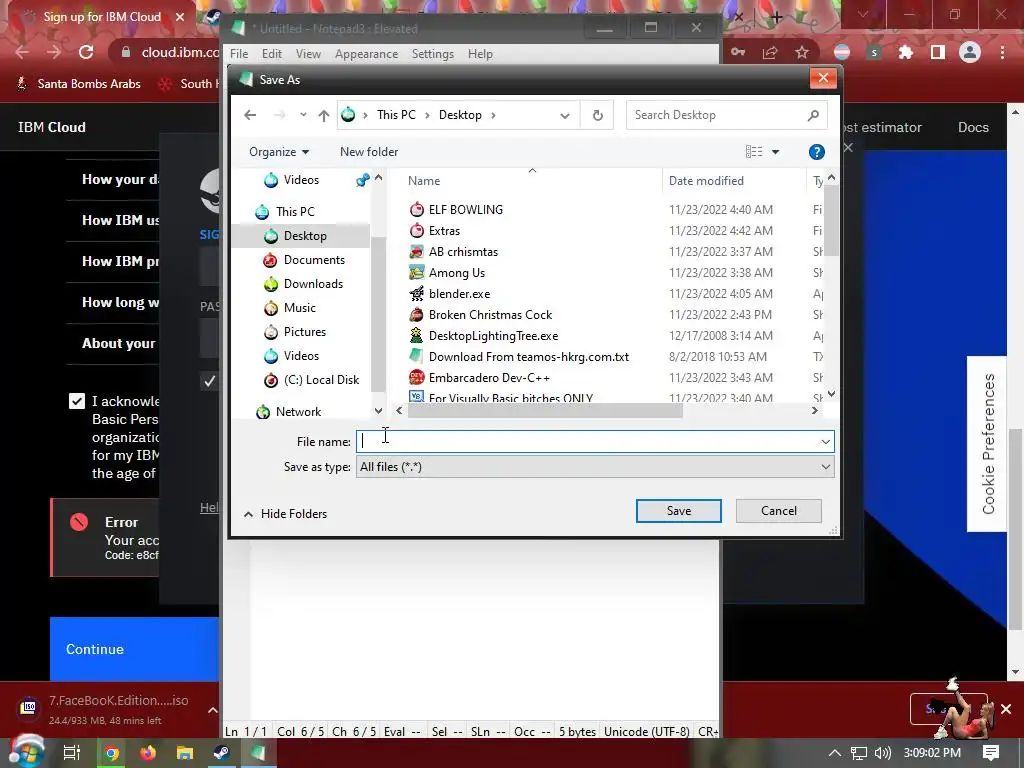Change the file list view layout

tap(754, 152)
